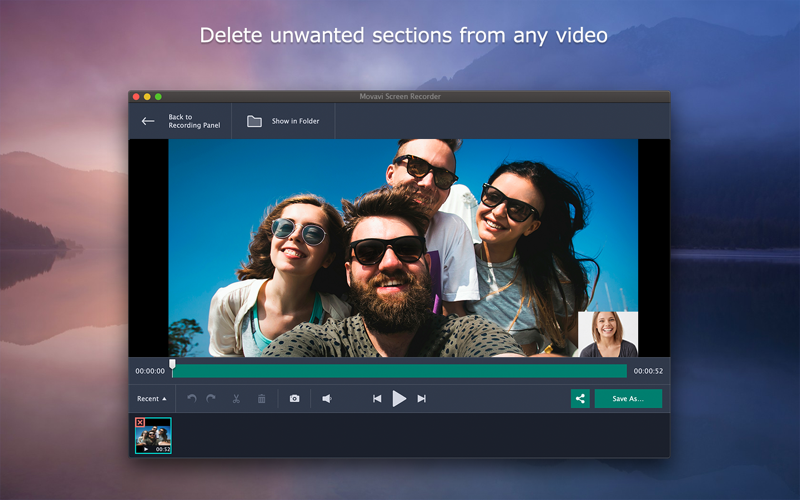Viewport: 800px width, 500px height.
Task: Click the green timeline seek bar
Action: 399,371
